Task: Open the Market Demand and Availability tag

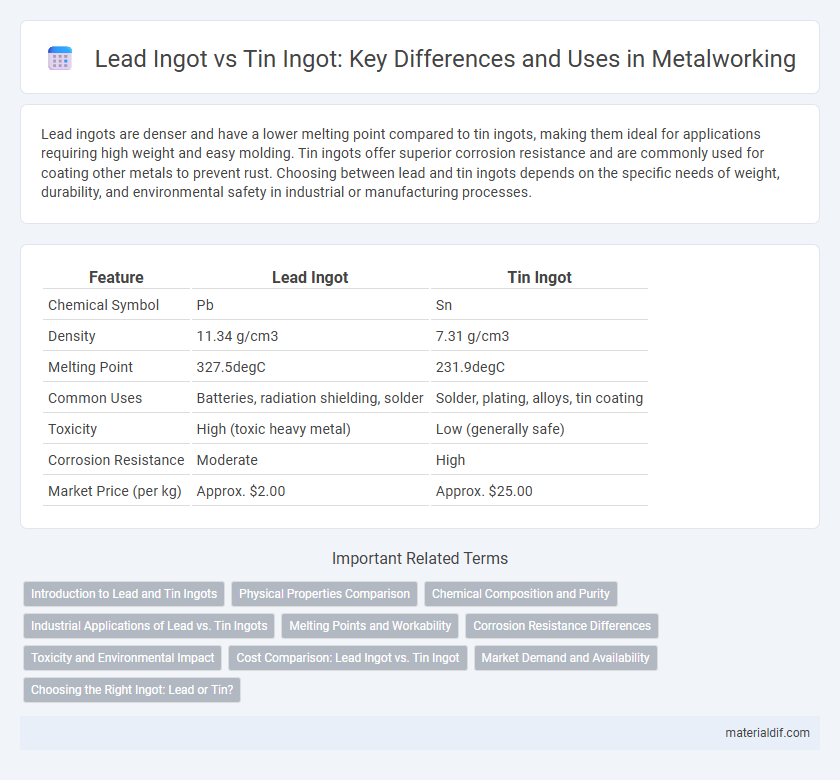Action: (566, 658)
